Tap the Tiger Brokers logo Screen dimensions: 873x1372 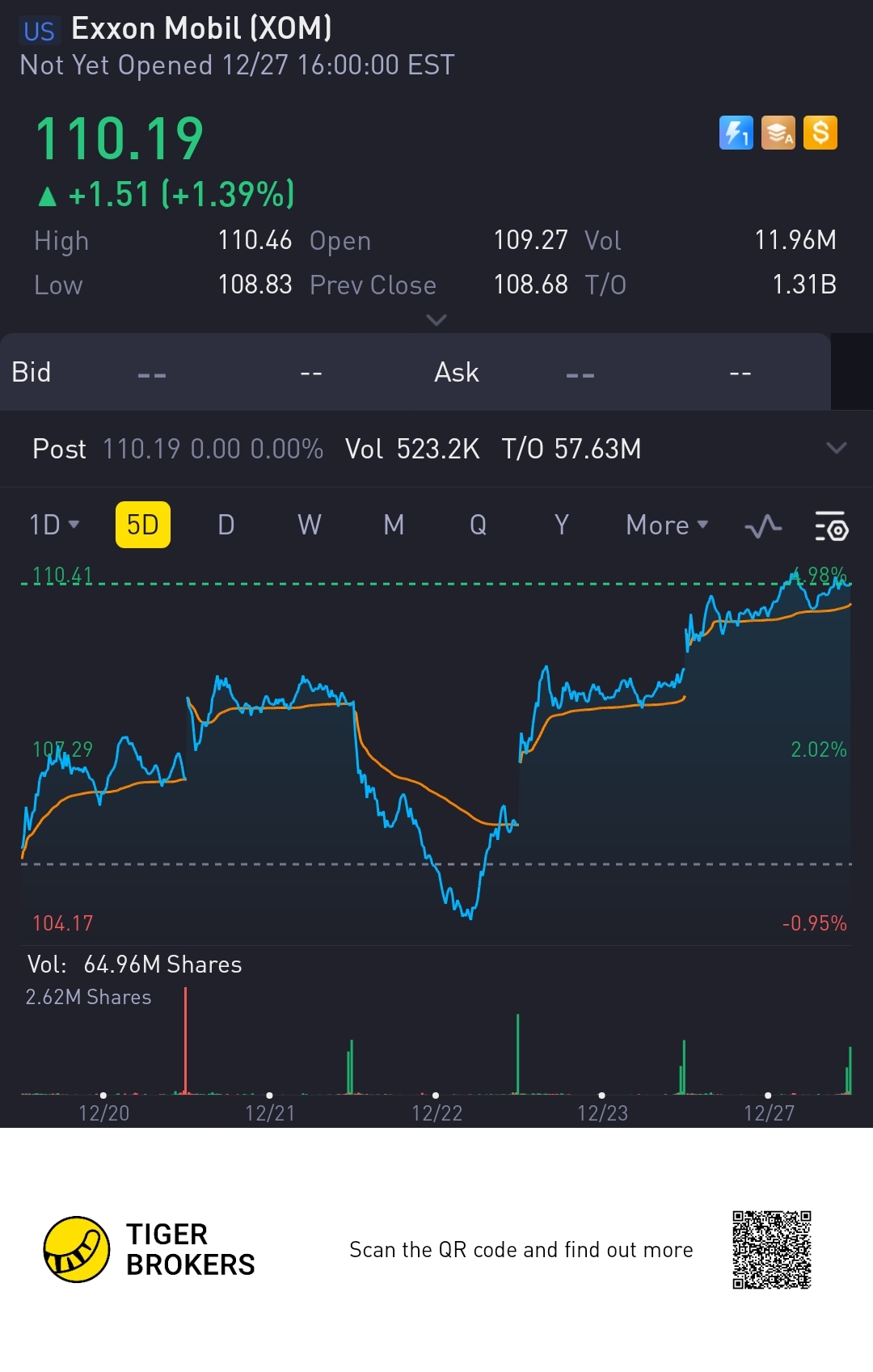tap(77, 1249)
